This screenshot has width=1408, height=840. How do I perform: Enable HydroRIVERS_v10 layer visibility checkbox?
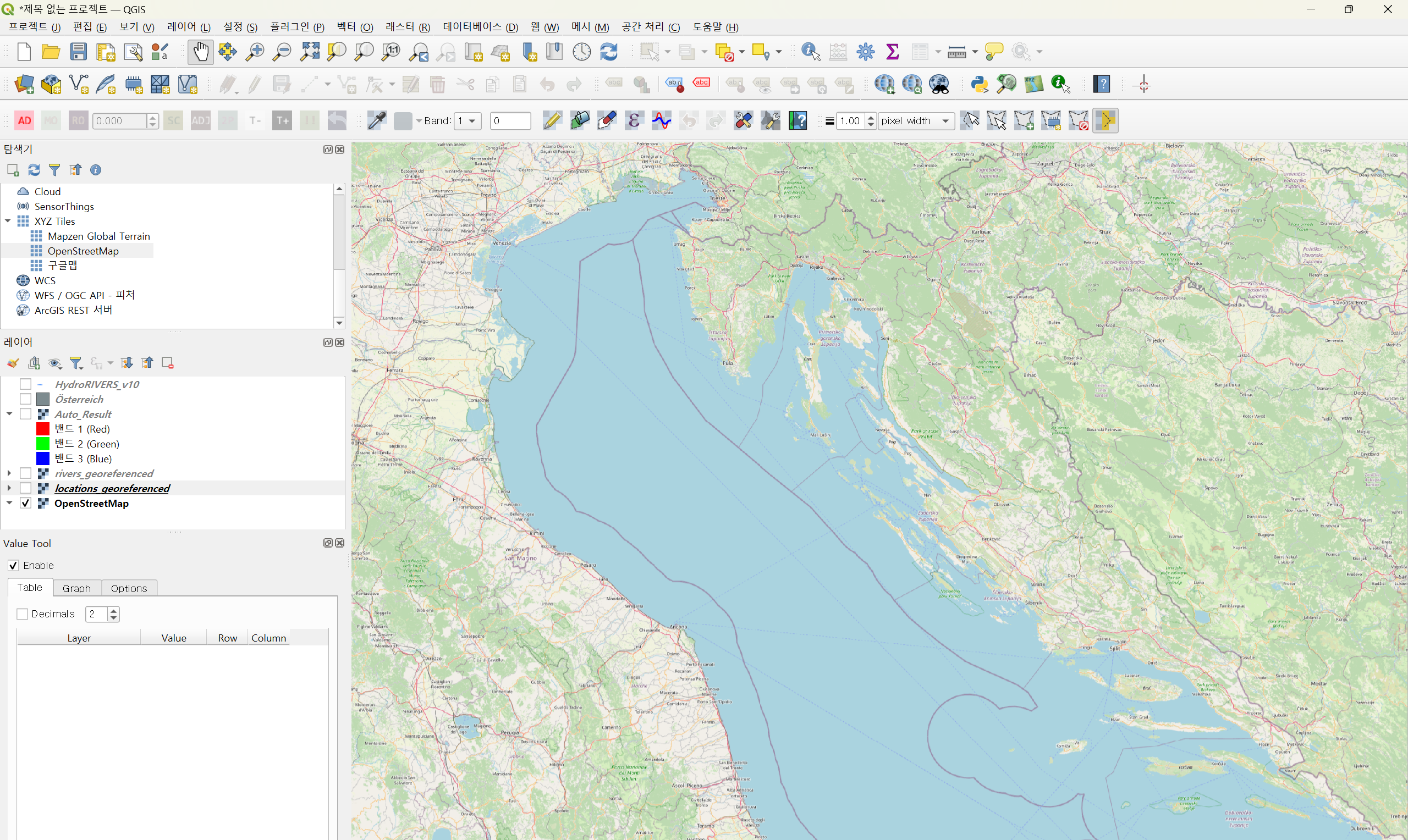(25, 384)
